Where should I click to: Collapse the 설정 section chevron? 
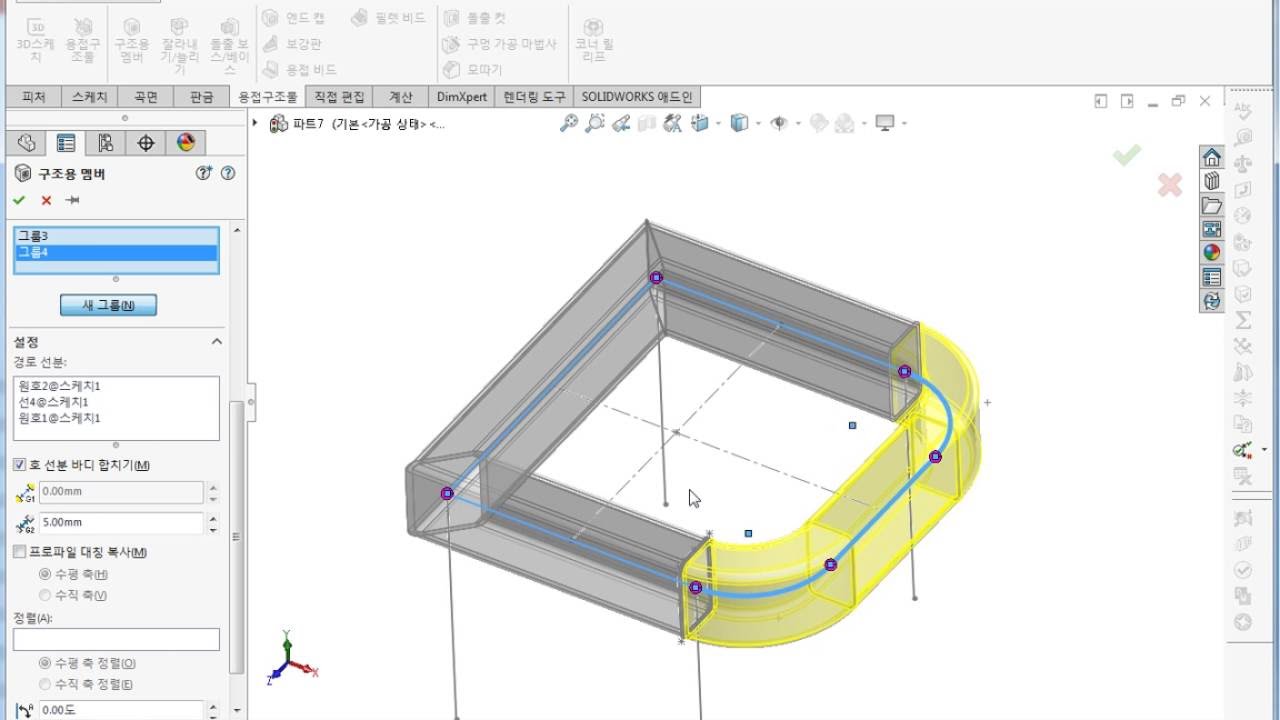[x=216, y=341]
